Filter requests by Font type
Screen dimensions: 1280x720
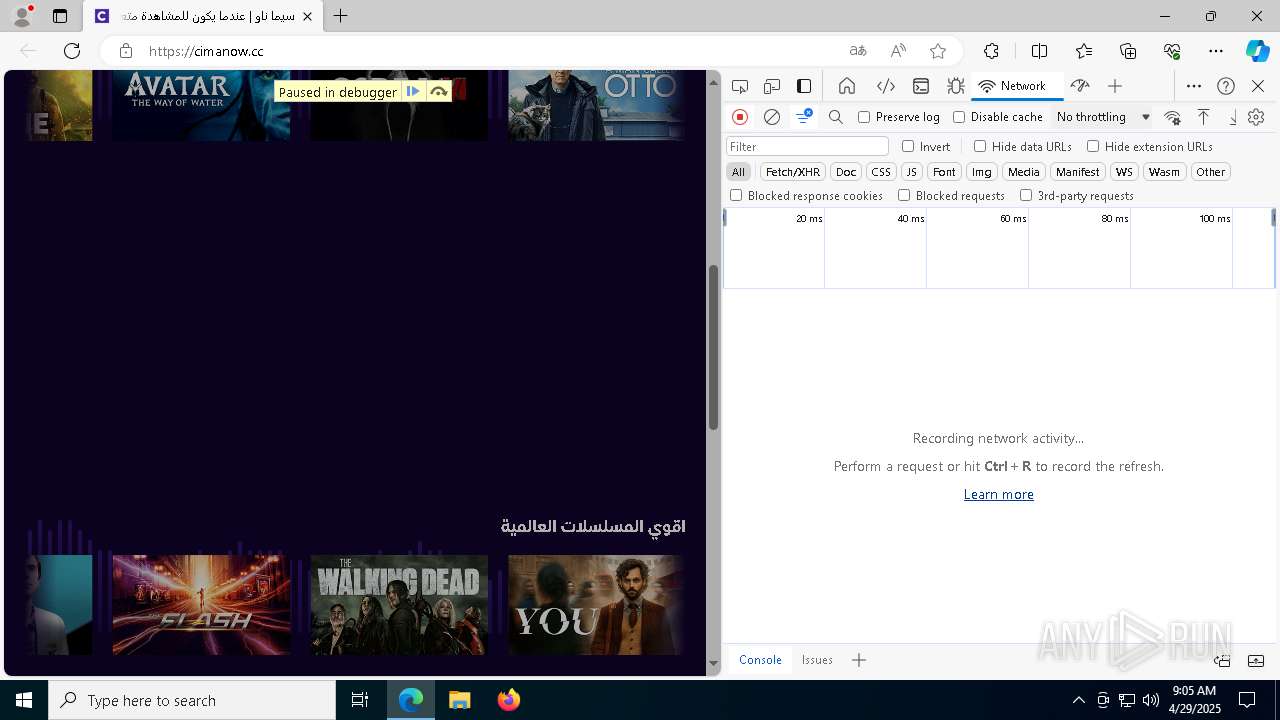(x=944, y=172)
